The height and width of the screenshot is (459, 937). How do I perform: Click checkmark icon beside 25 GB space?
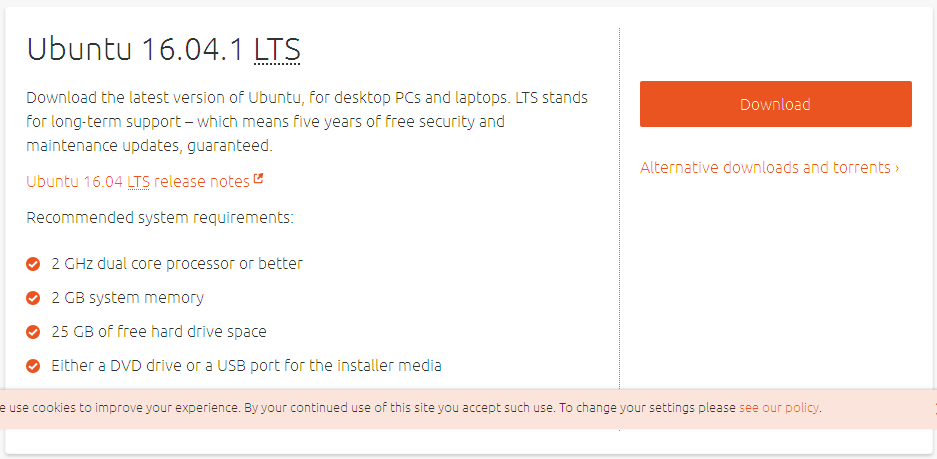33,332
